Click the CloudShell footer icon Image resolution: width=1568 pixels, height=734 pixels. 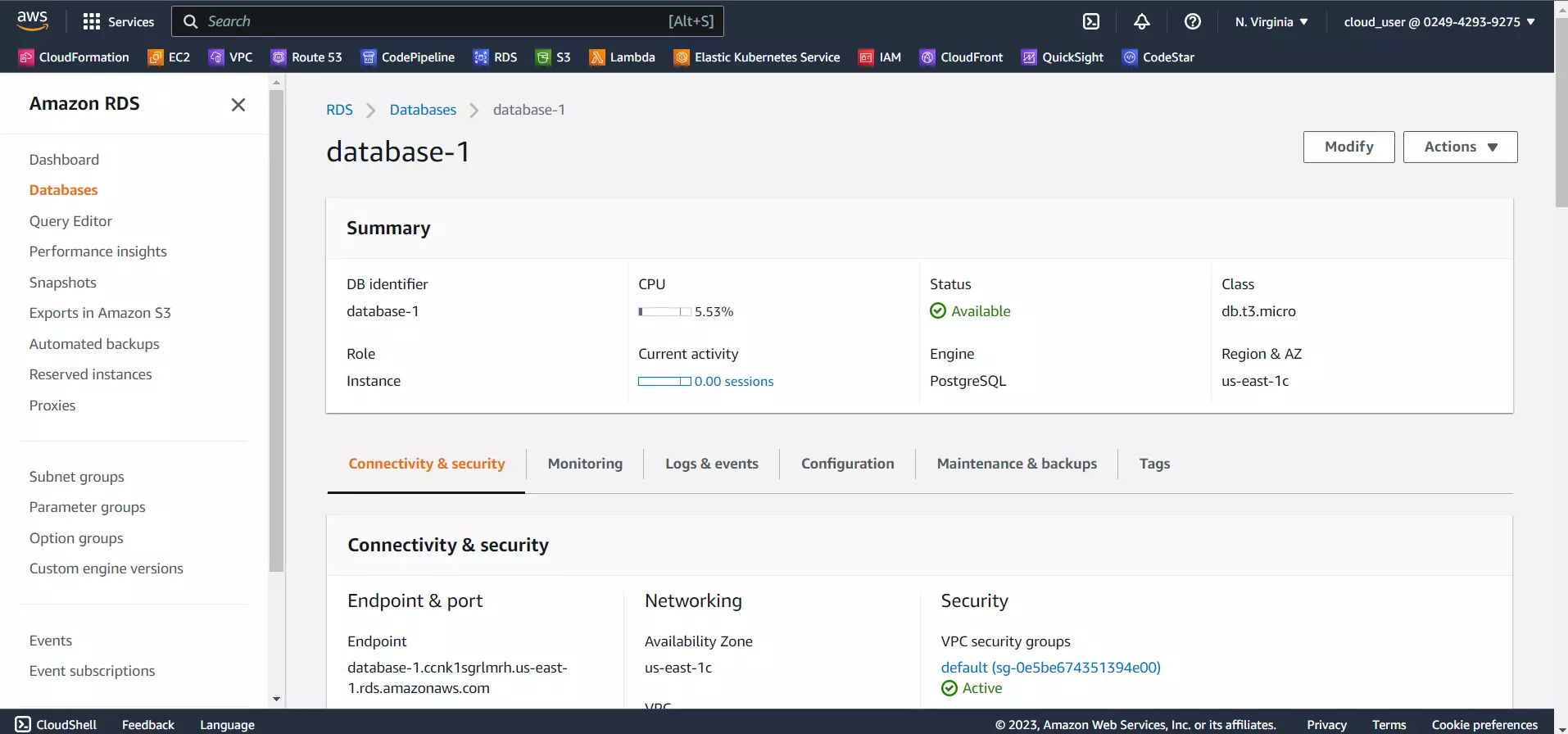tap(23, 724)
